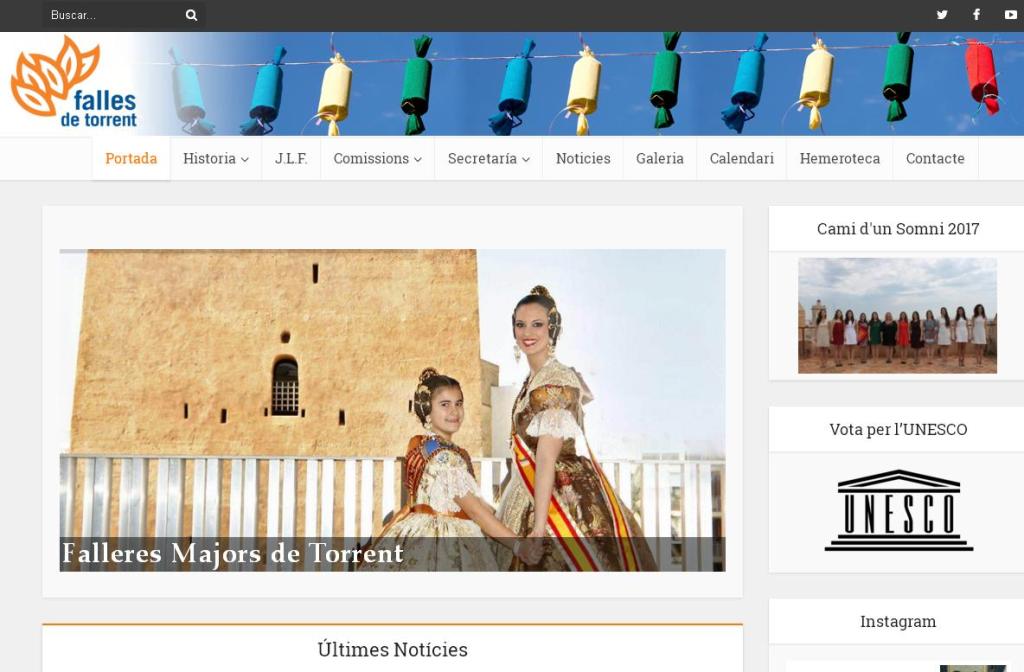This screenshot has height=672, width=1024.
Task: Open the Twitter profile icon
Action: coord(942,15)
